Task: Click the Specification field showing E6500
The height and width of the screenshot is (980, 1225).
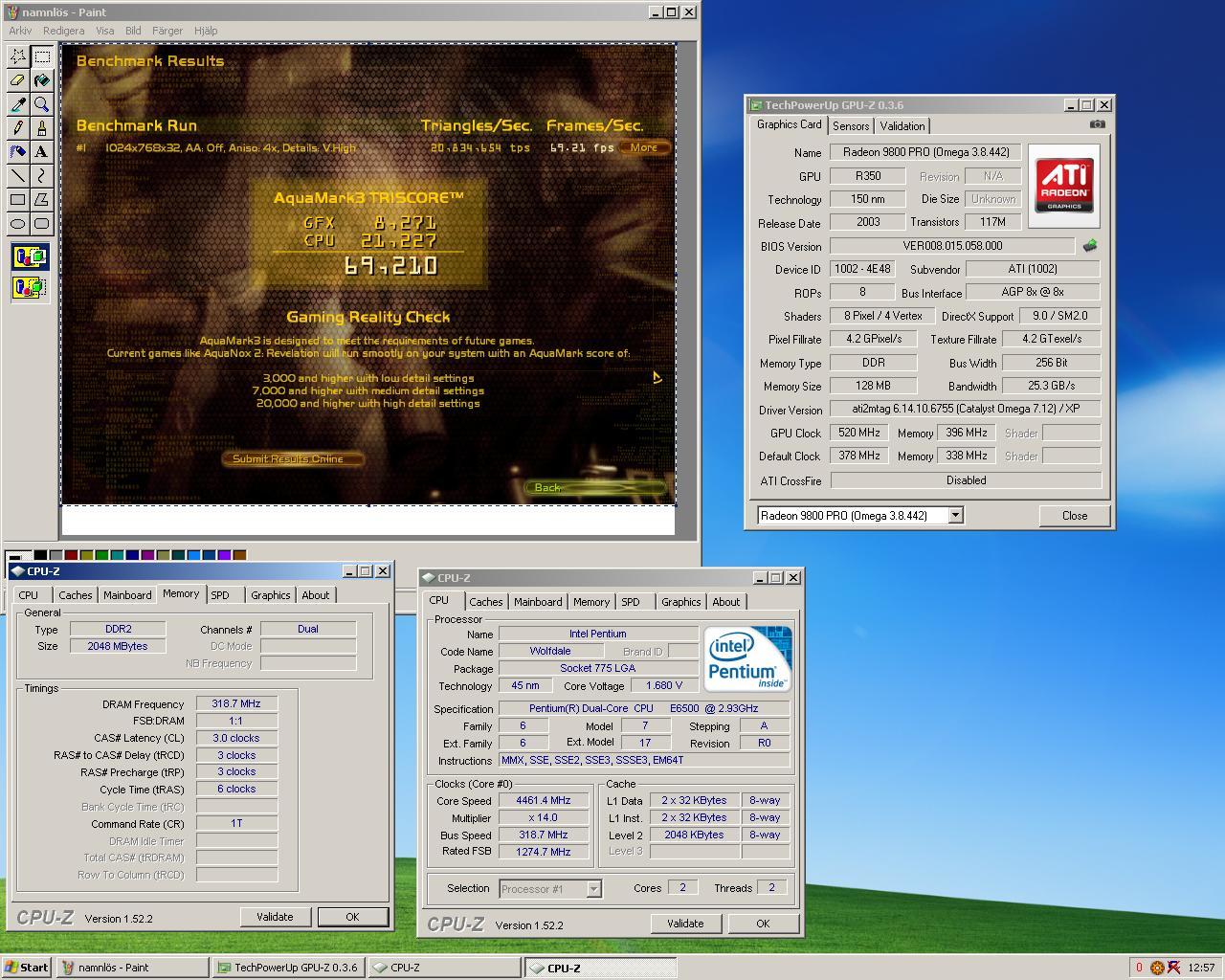Action: [644, 708]
